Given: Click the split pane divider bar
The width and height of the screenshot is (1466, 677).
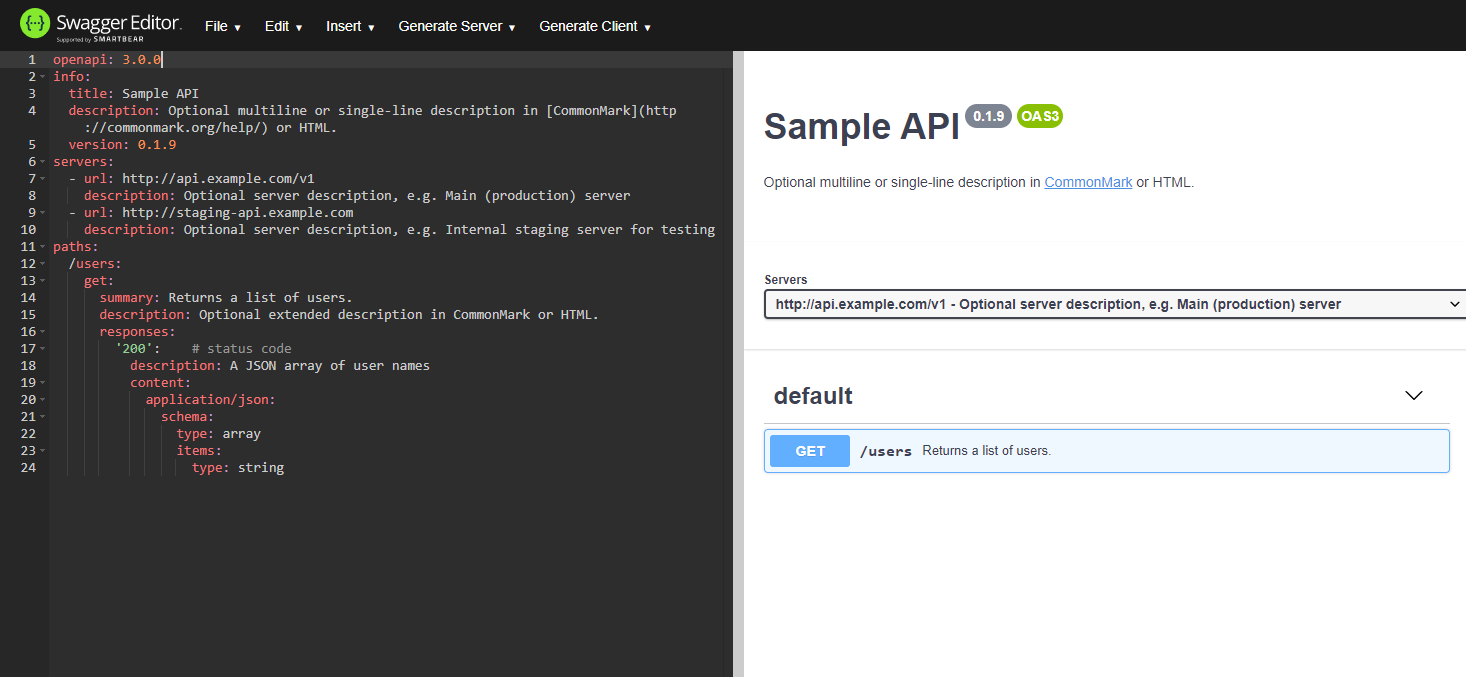Looking at the screenshot, I should click(x=738, y=360).
